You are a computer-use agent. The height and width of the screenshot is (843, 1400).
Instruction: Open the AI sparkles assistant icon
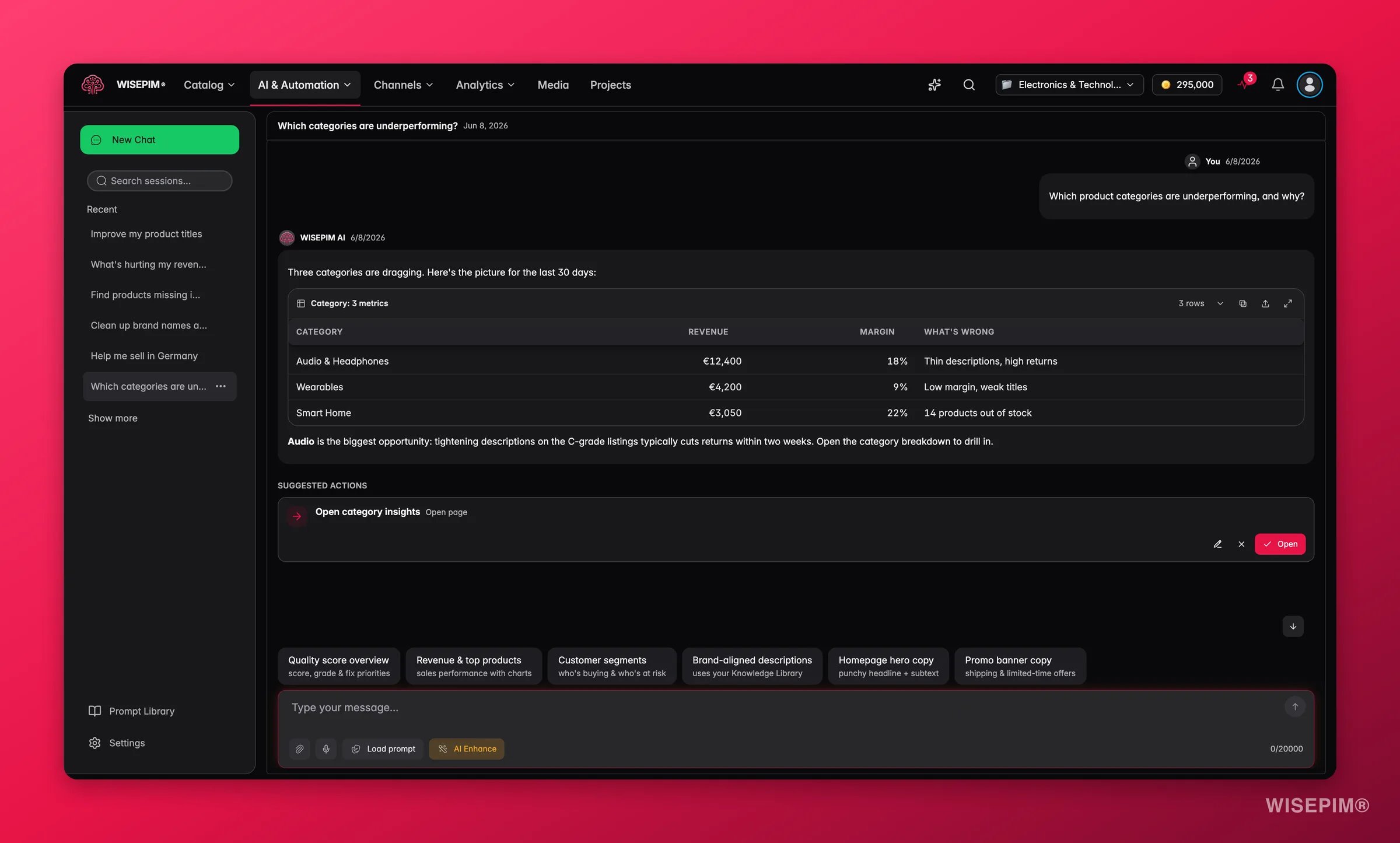[935, 85]
